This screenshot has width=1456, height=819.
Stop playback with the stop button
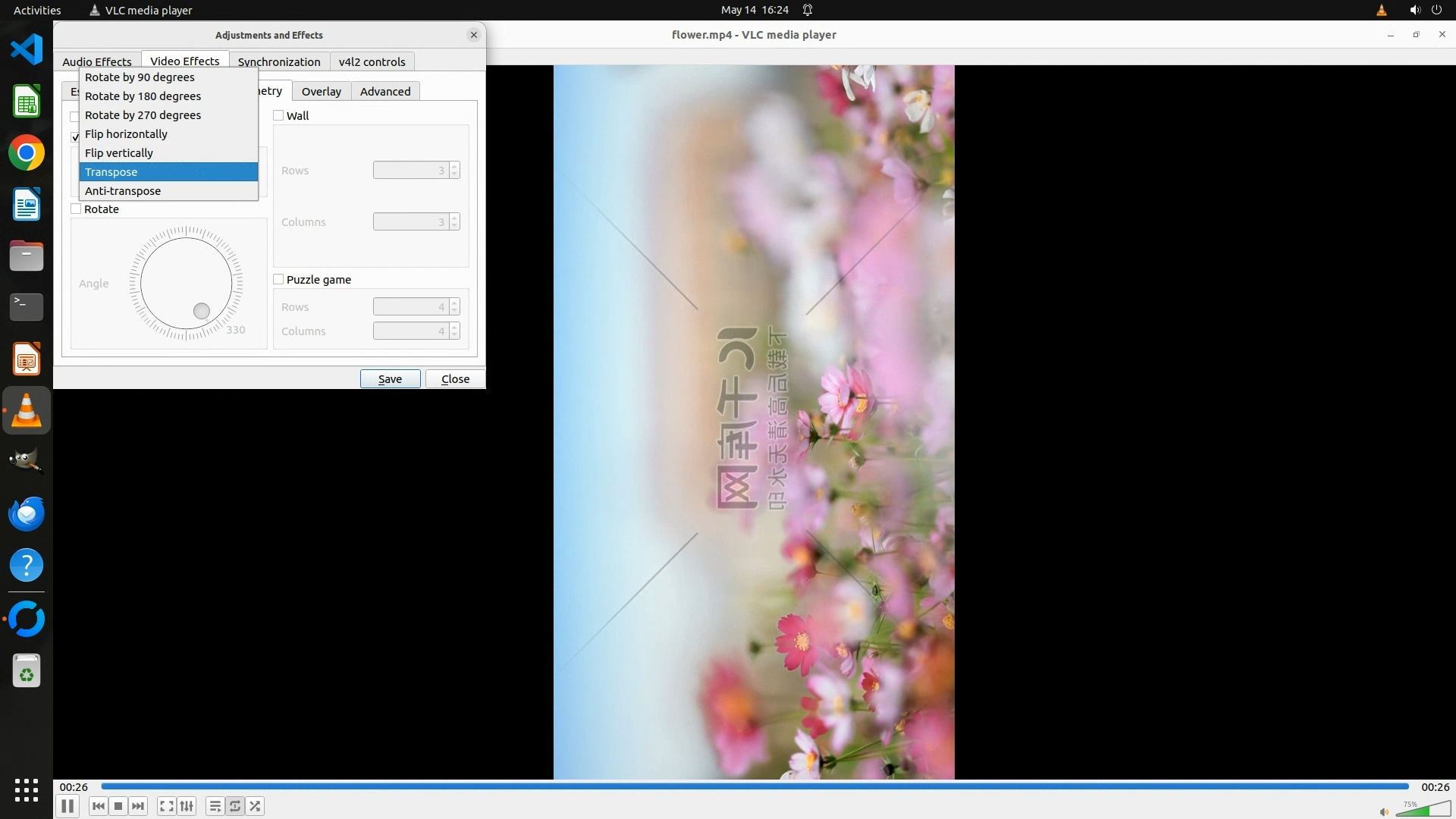pyautogui.click(x=118, y=806)
